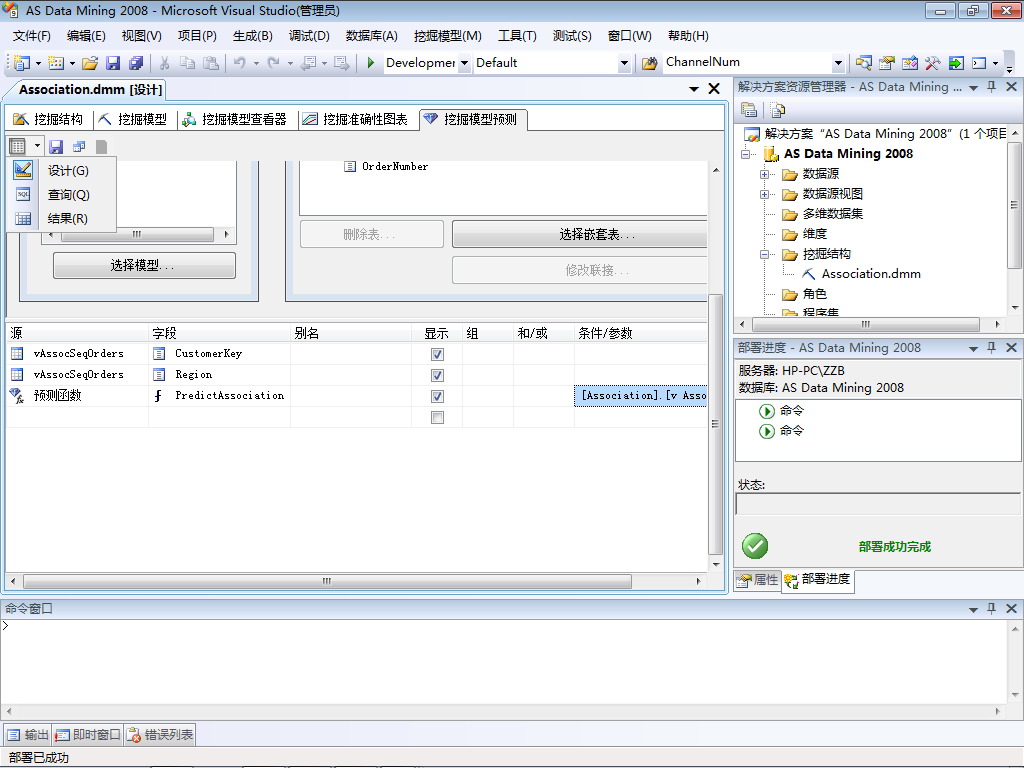This screenshot has height=768, width=1024.
Task: Uncheck 显示 checkbox for CustomerKey row
Action: [438, 354]
